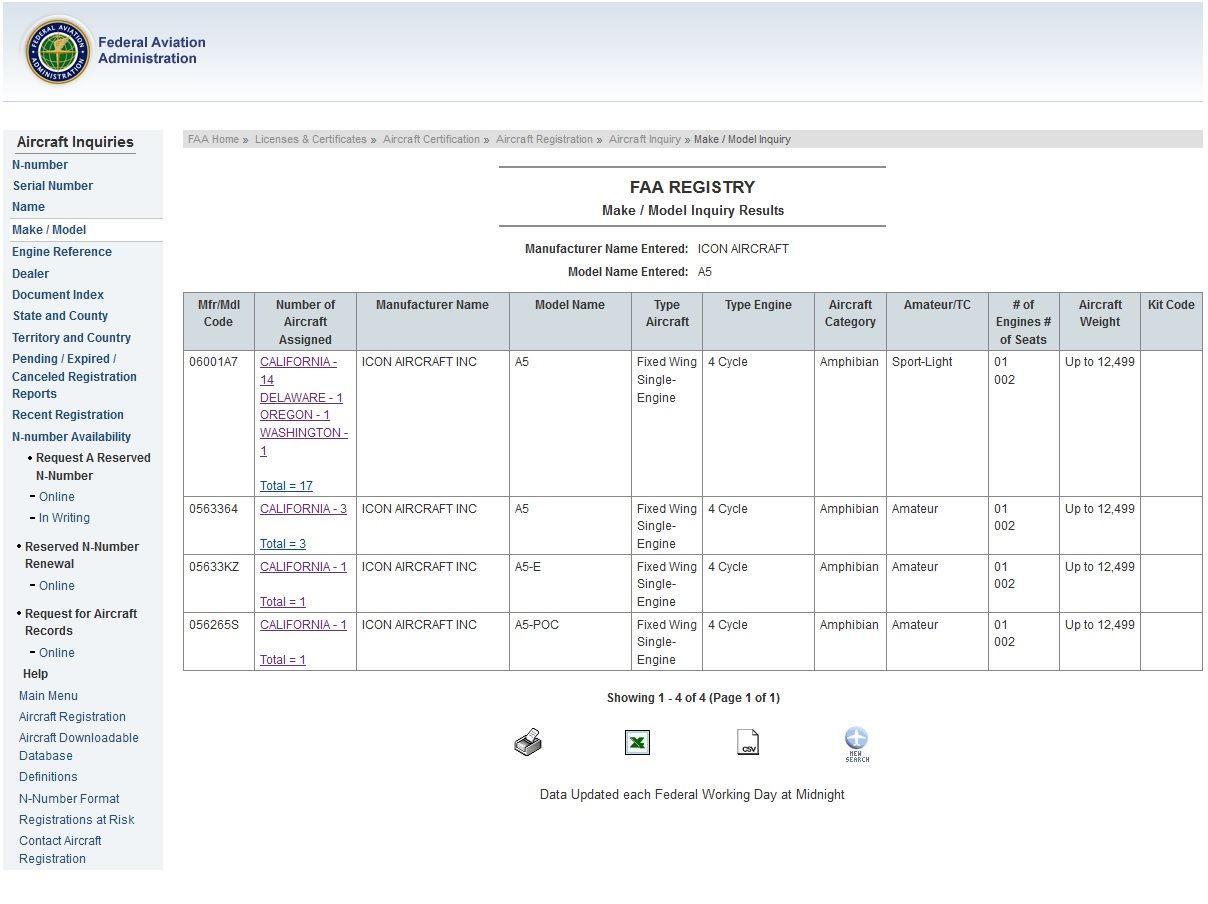The image size is (1208, 904).
Task: Open the OREGON - 1 aircraft link
Action: [x=294, y=415]
